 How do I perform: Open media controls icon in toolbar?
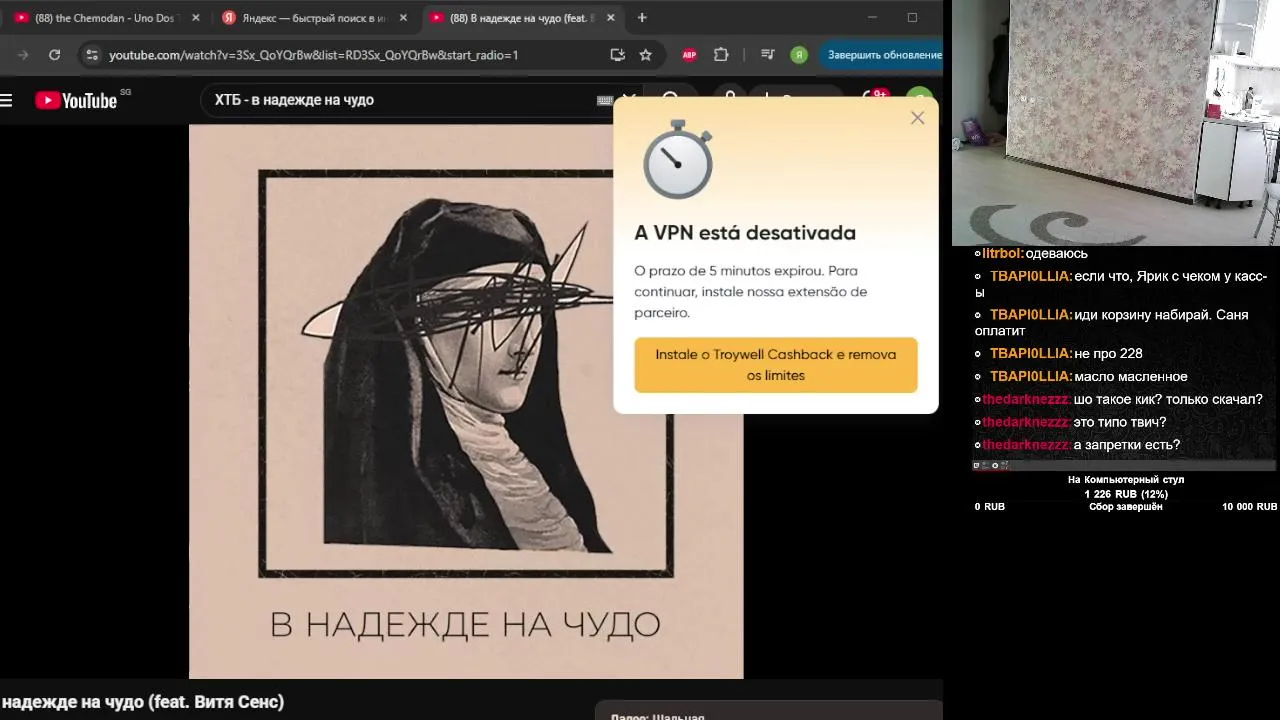pos(767,55)
